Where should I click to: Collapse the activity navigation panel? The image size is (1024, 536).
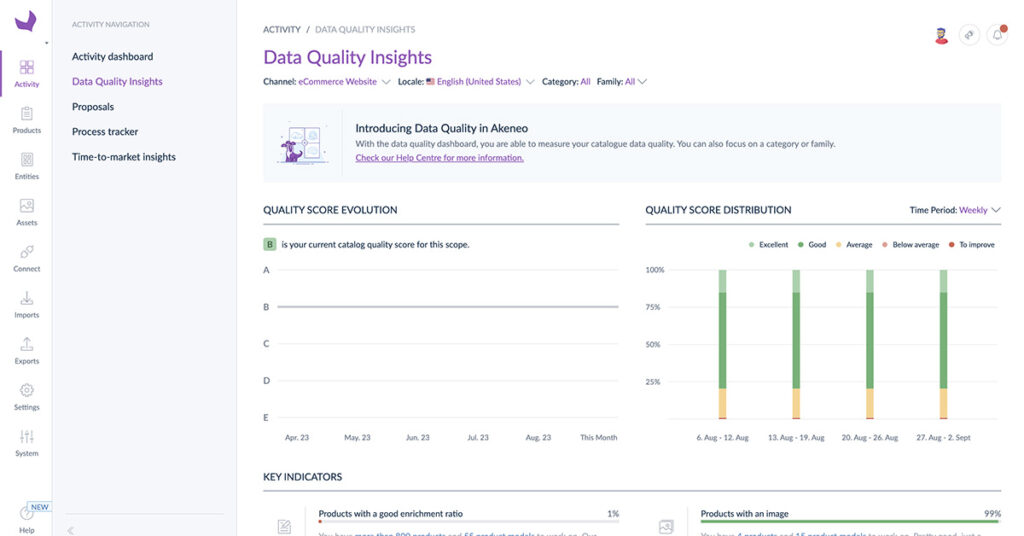(71, 530)
